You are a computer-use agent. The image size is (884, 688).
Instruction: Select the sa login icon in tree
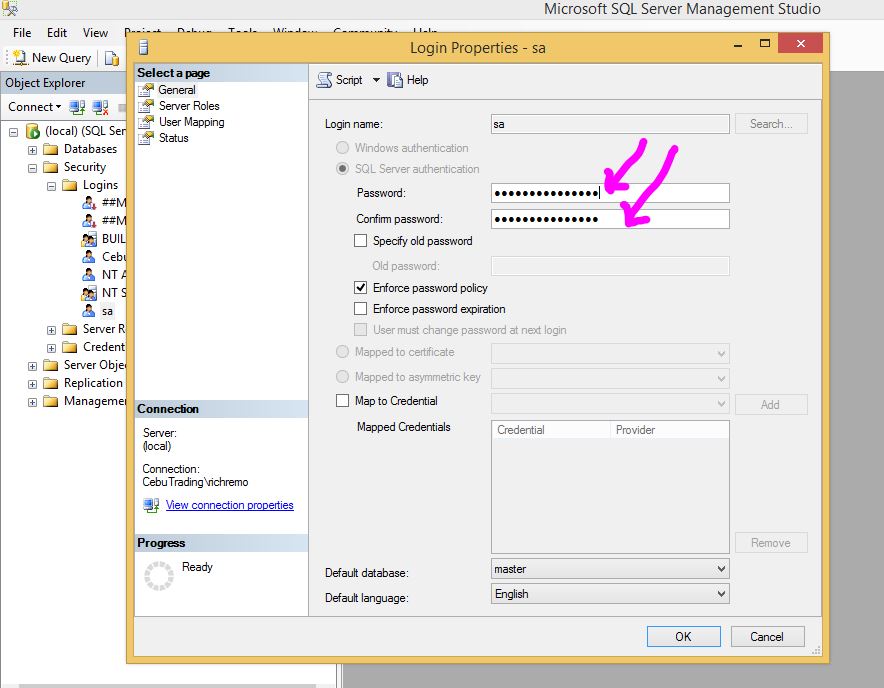89,311
